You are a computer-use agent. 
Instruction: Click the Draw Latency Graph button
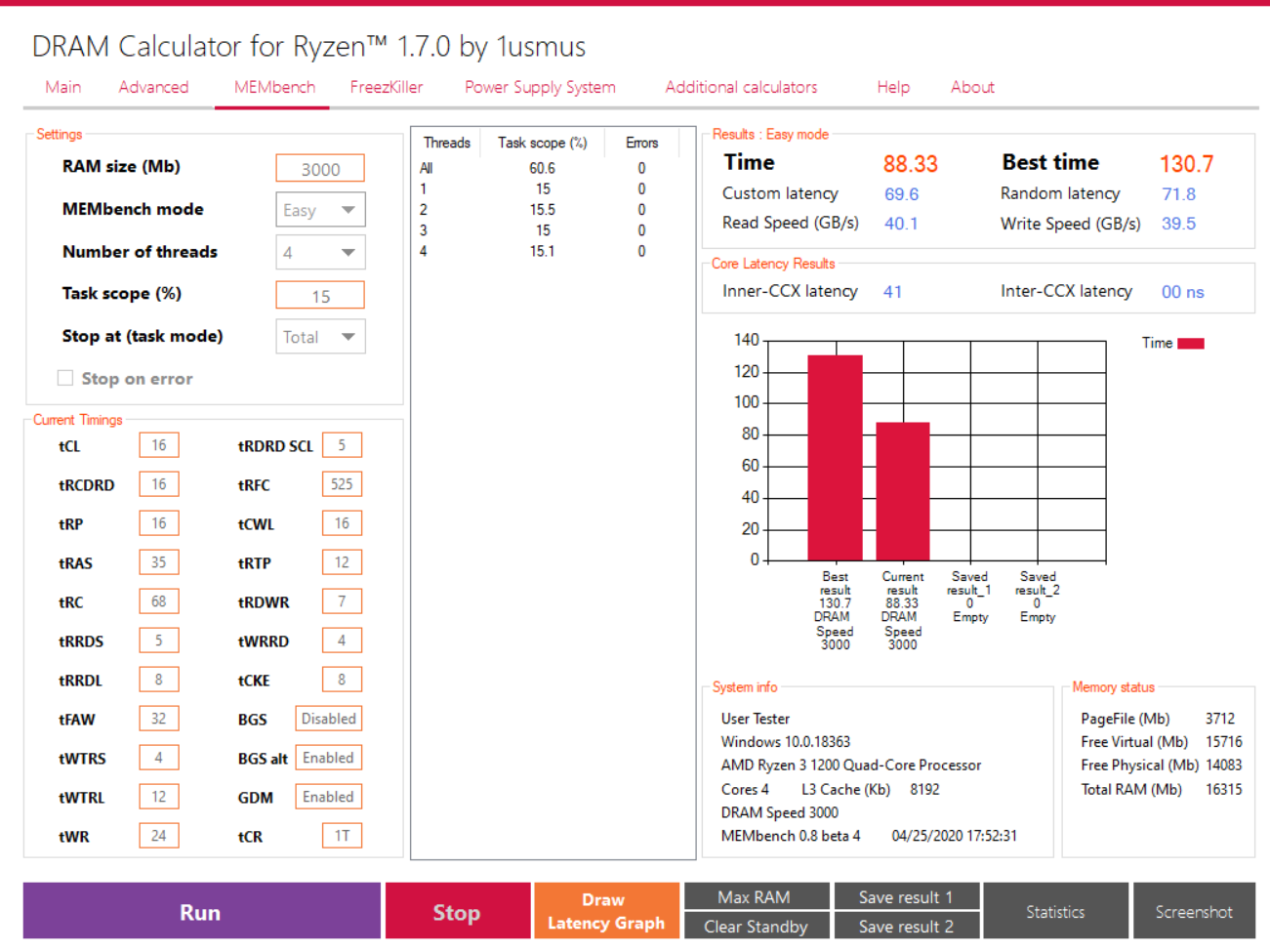(x=606, y=911)
